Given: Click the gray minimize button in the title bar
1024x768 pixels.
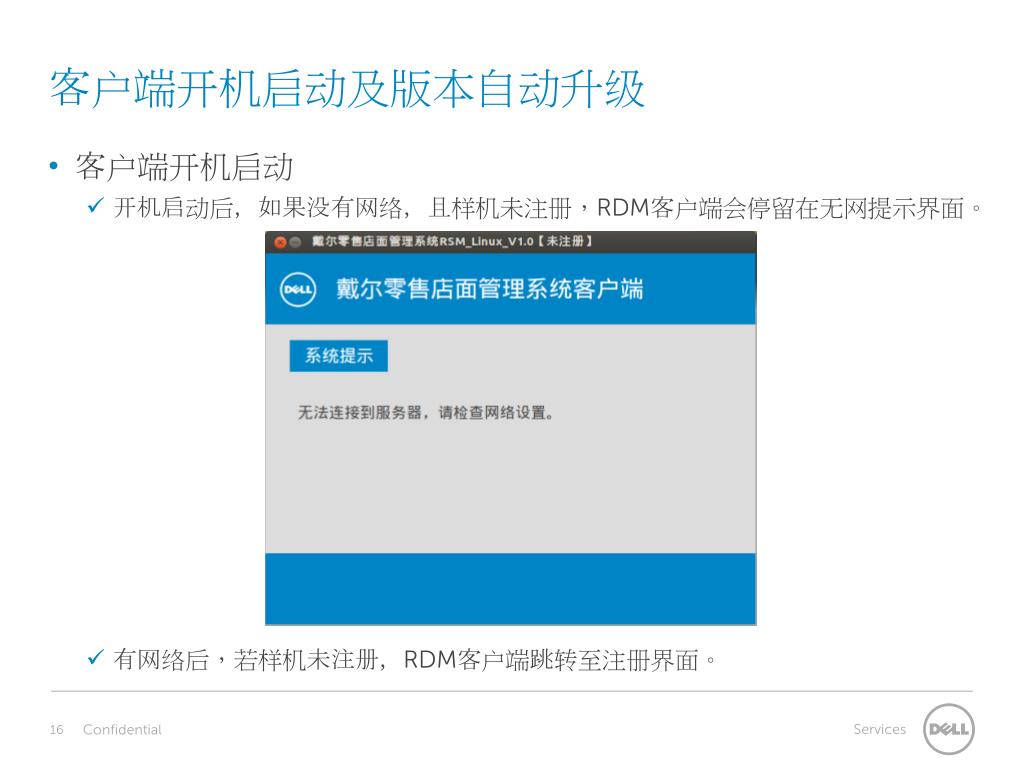Looking at the screenshot, I should (295, 242).
